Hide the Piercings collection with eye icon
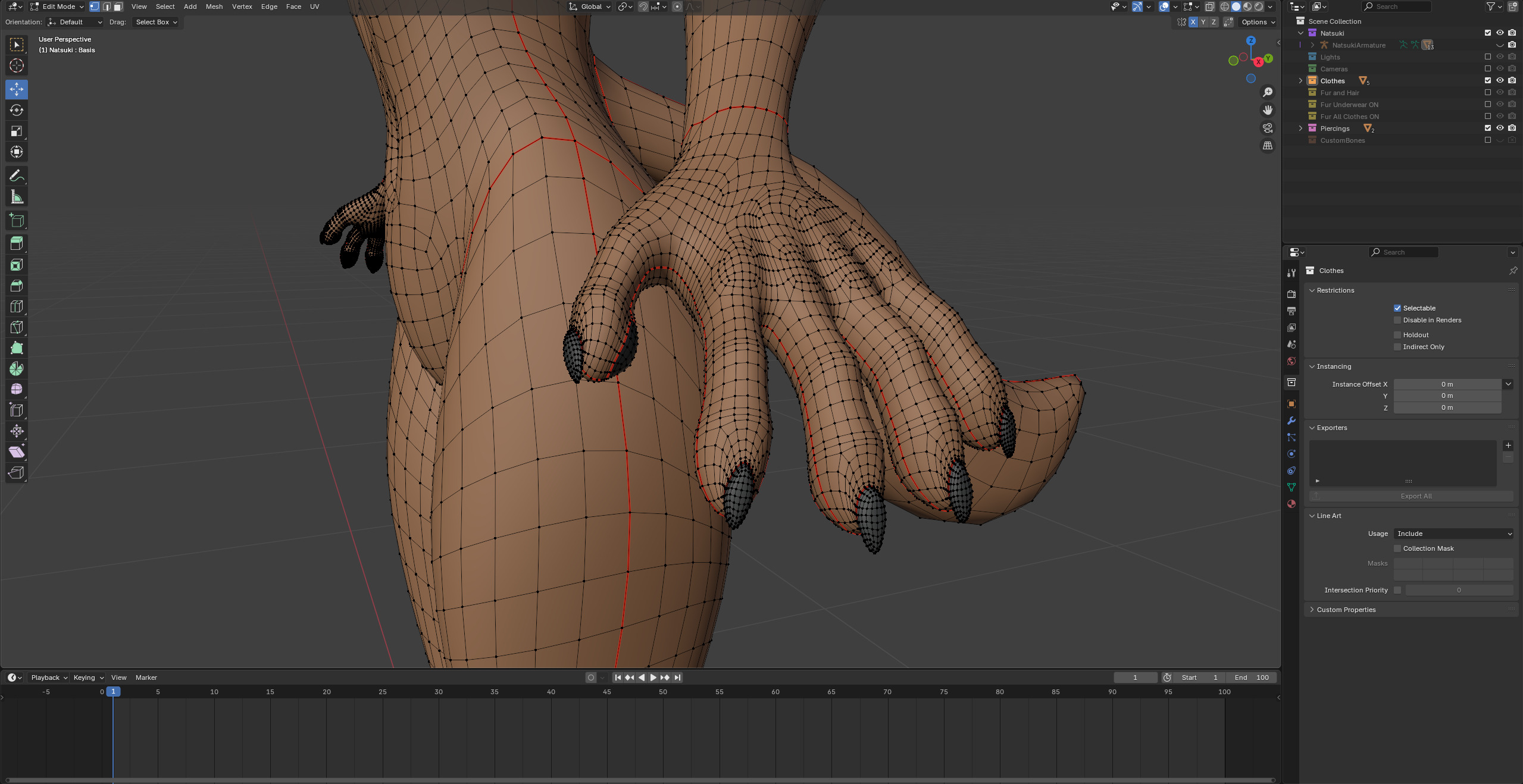This screenshot has width=1523, height=784. point(1500,128)
